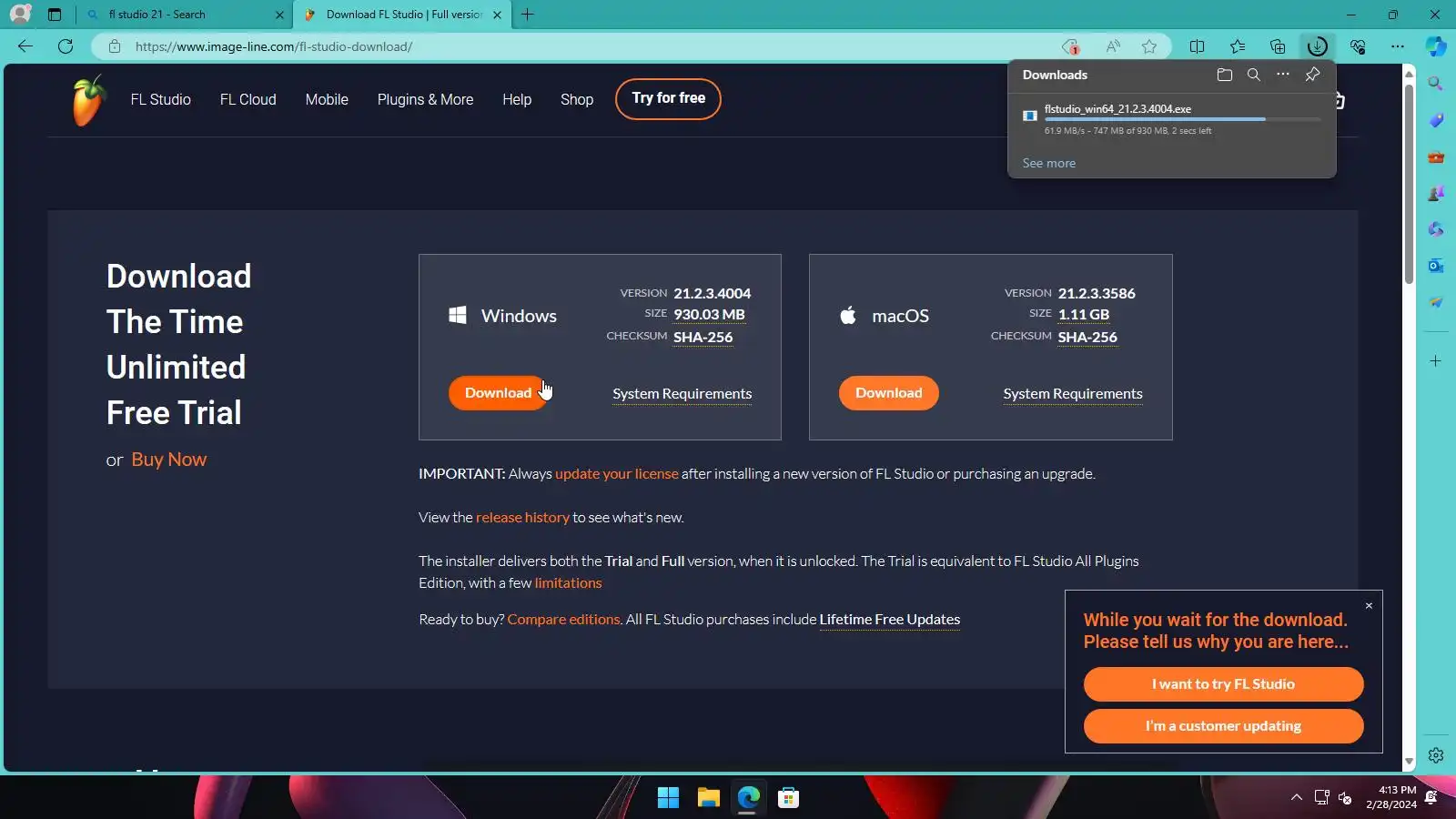
Task: Open the 'update your license' link
Action: [x=617, y=474]
